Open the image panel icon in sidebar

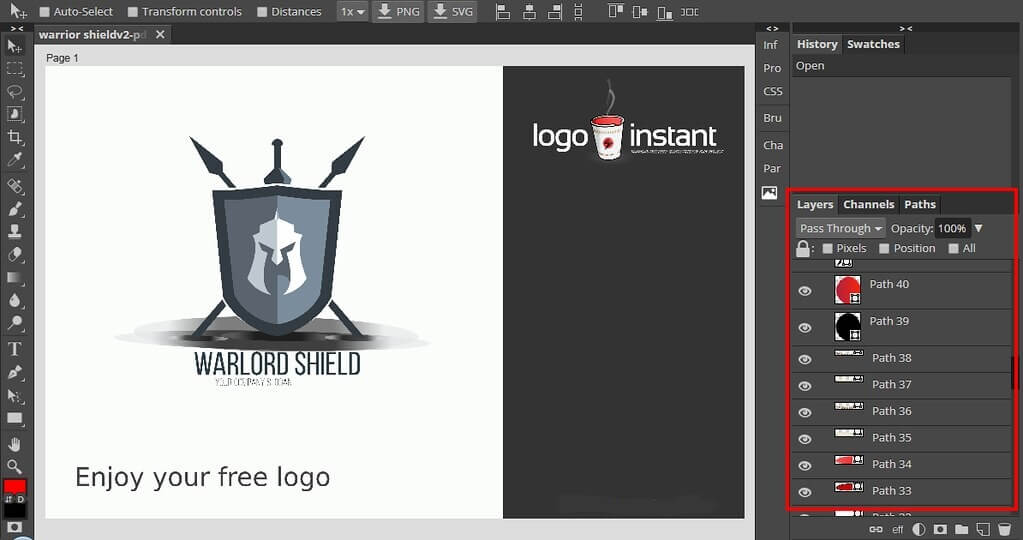770,193
